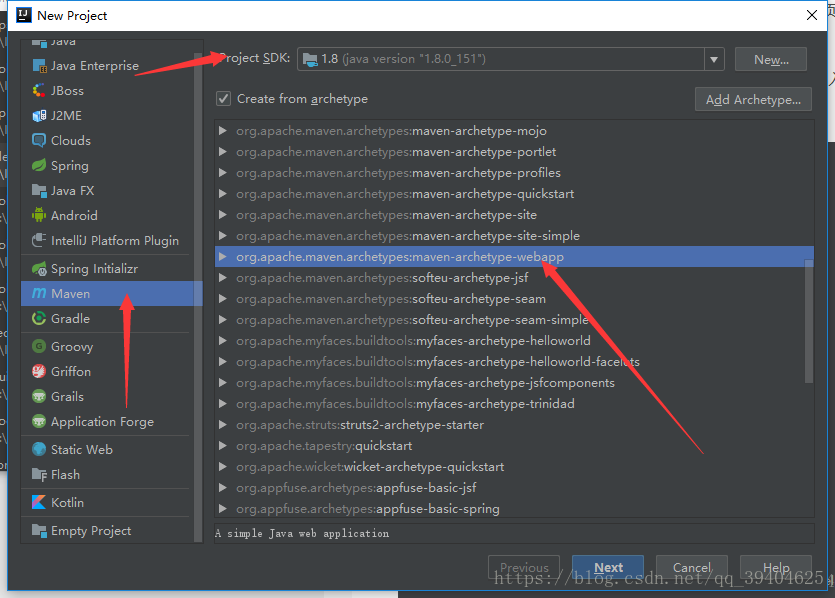Expand maven-archetype-mojo node

pos(223,130)
